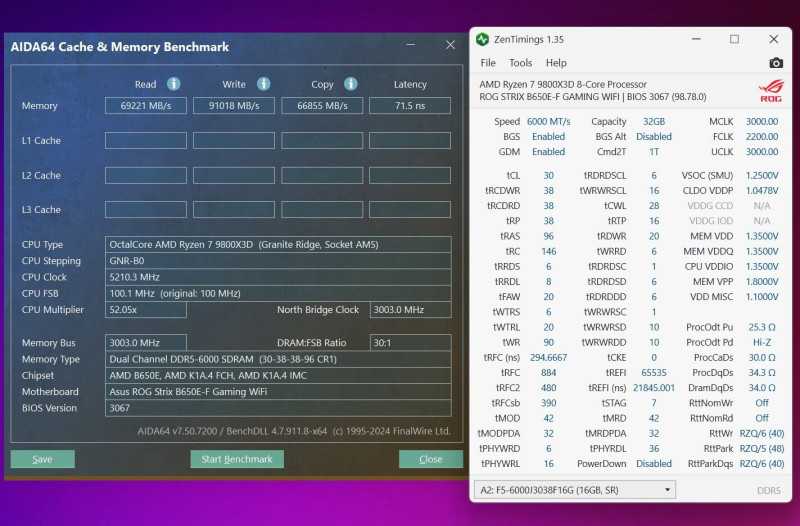Click the RttPark value RZQ/5 (48)
Viewport: 800px width, 526px height.
click(x=762, y=448)
